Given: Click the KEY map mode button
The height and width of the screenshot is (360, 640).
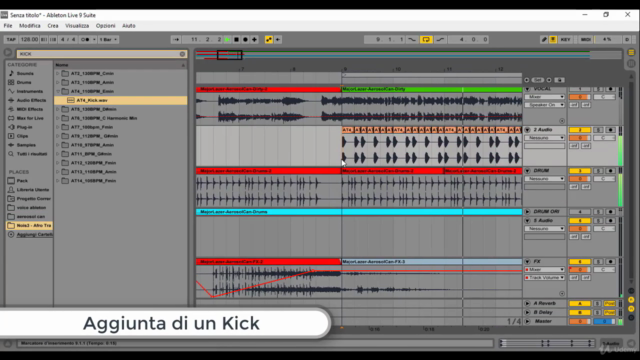Looking at the screenshot, I should click(565, 40).
